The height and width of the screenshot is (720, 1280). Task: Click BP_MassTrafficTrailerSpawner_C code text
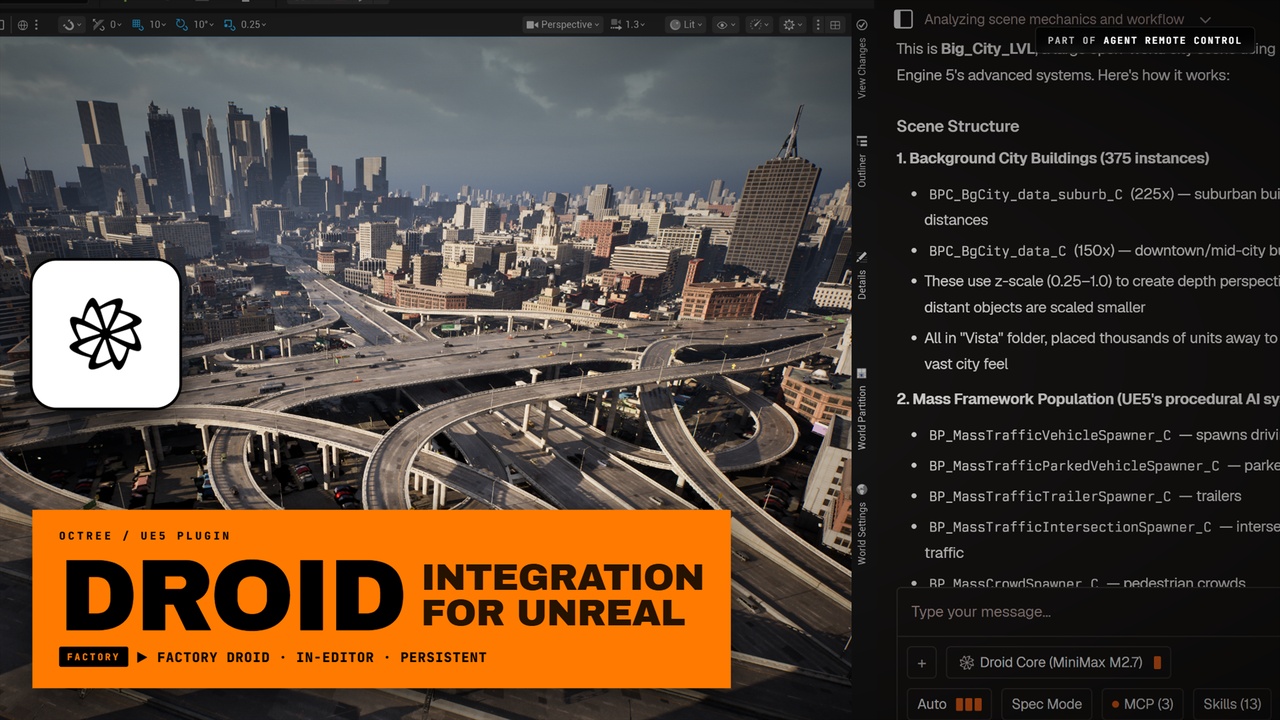[x=1050, y=497]
